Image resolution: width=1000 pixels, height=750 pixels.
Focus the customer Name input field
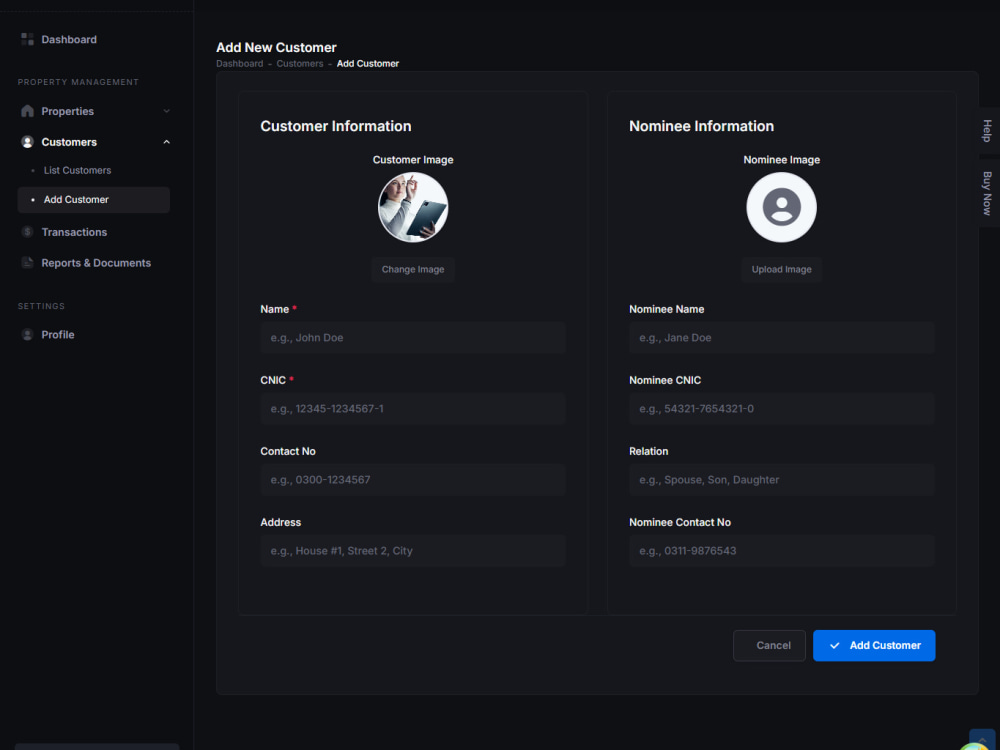coord(413,337)
